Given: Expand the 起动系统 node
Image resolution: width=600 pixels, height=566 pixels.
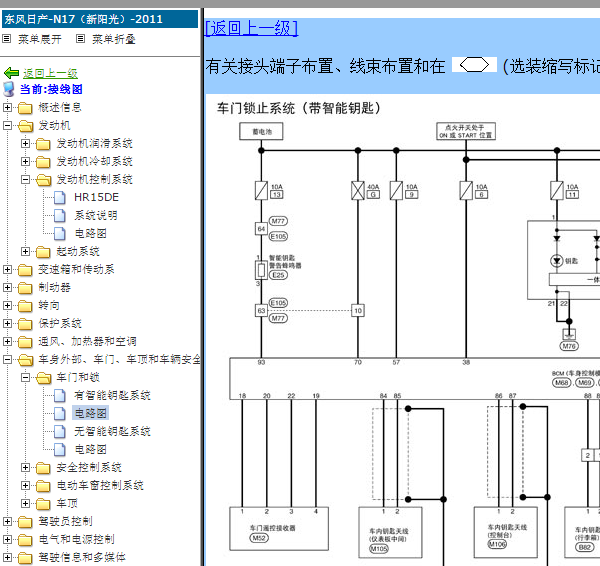Looking at the screenshot, I should click(x=25, y=251).
